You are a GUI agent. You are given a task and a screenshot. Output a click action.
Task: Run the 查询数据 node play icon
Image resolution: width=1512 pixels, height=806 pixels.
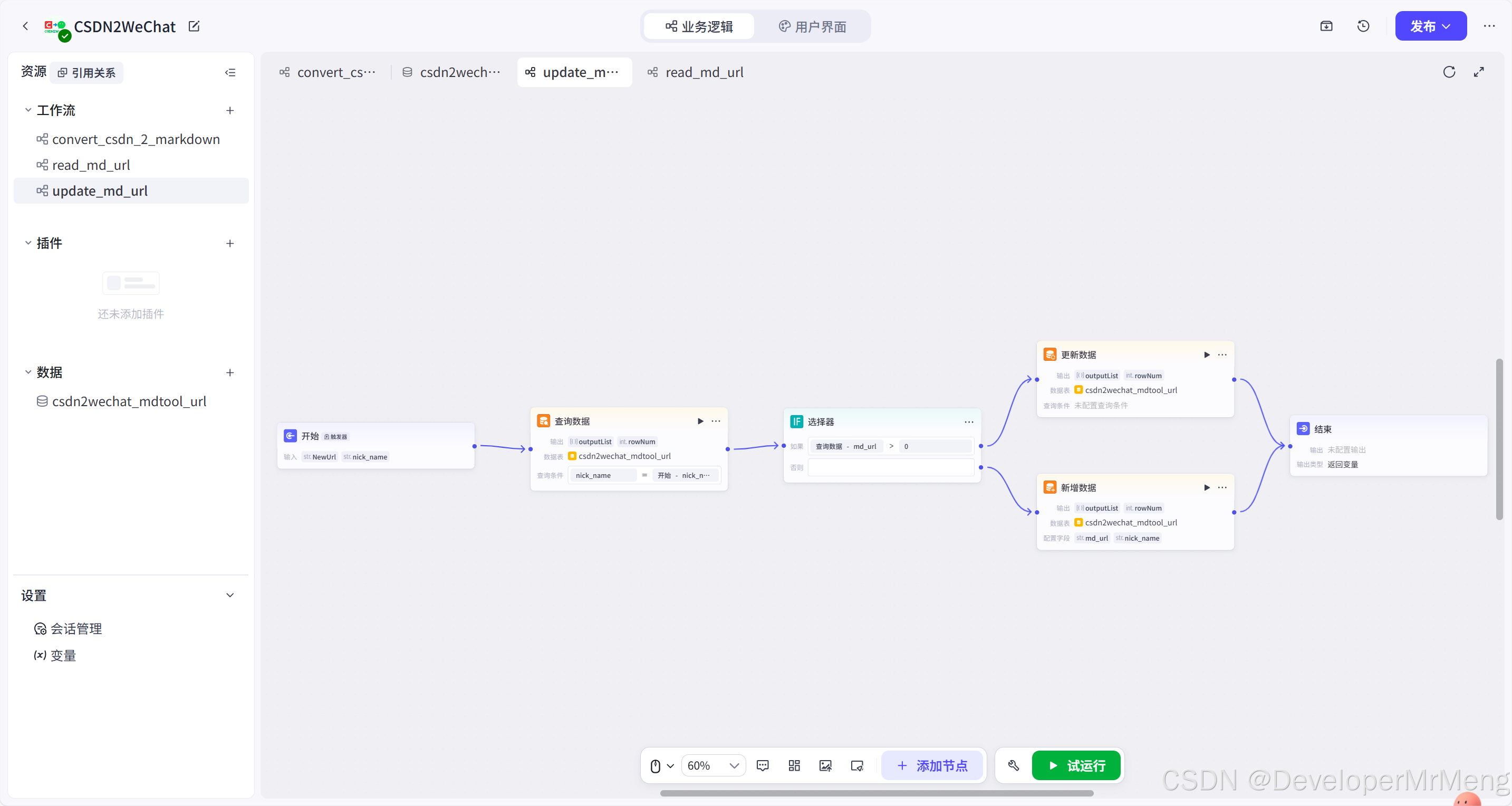(x=700, y=421)
